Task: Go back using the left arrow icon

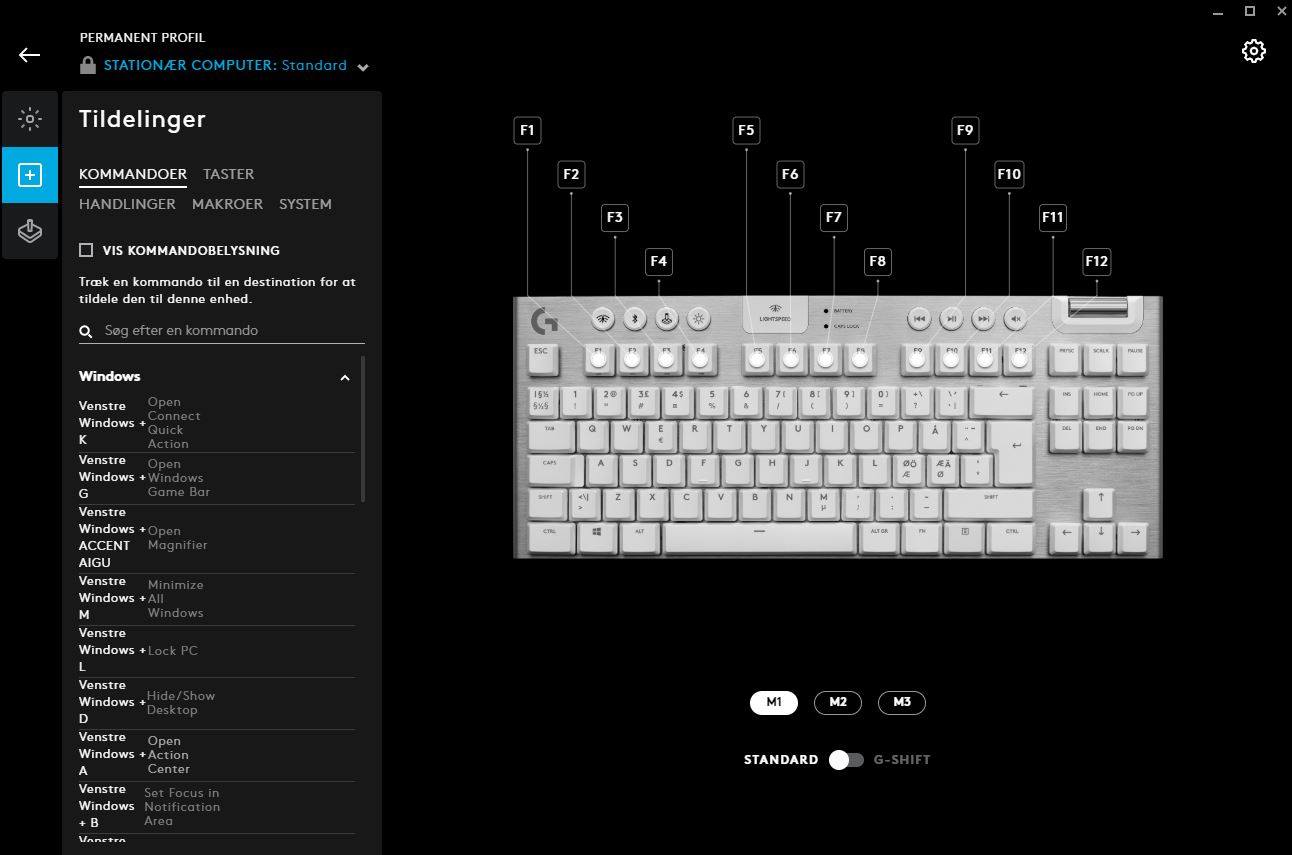Action: [30, 55]
